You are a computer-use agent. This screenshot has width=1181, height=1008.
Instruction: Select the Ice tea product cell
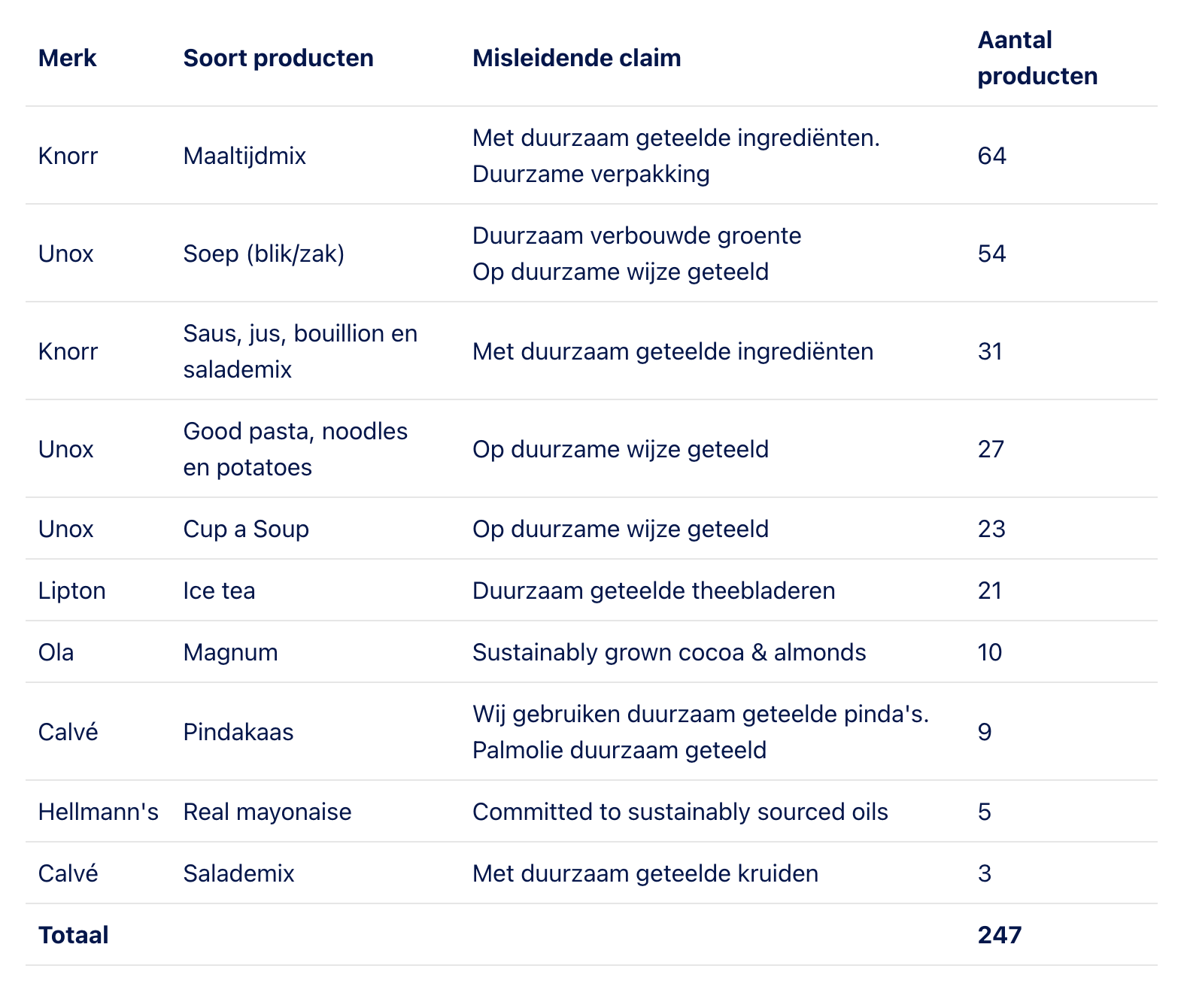pos(219,591)
